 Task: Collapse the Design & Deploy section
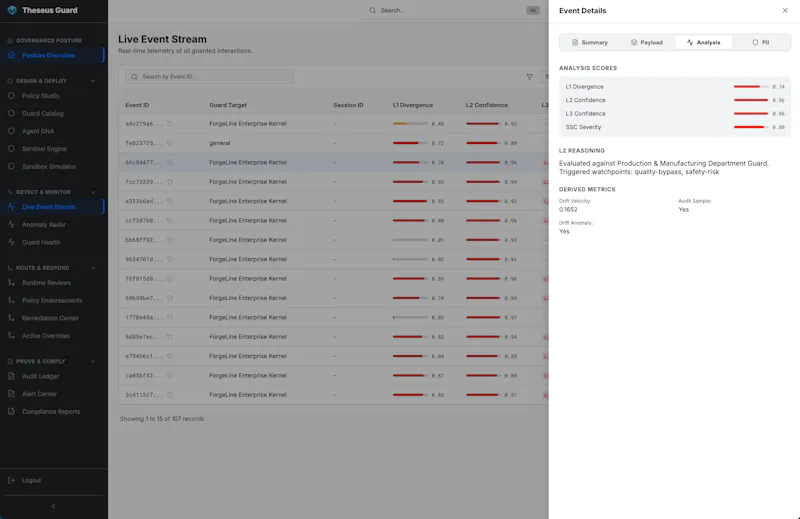pos(93,81)
